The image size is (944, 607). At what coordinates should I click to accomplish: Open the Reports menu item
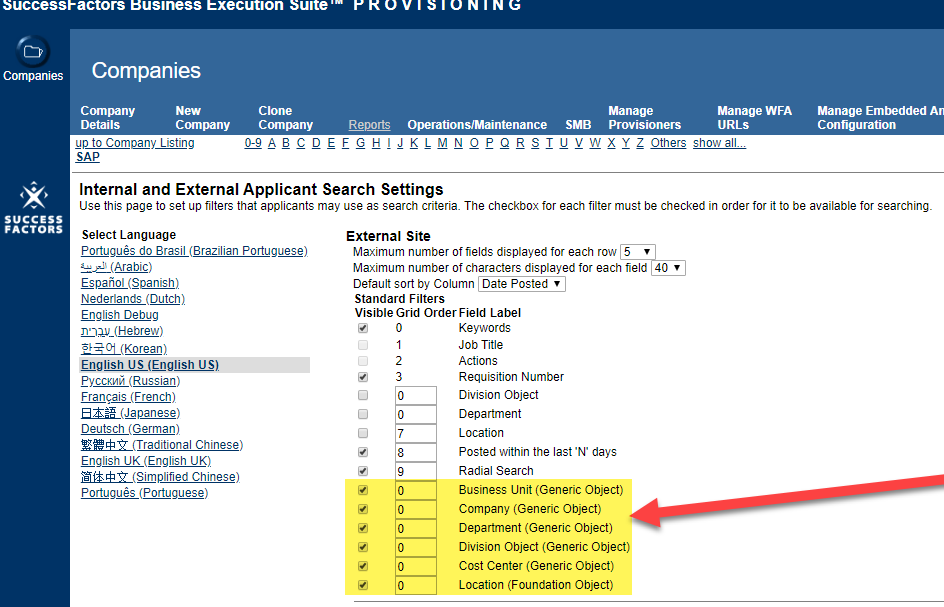point(369,125)
